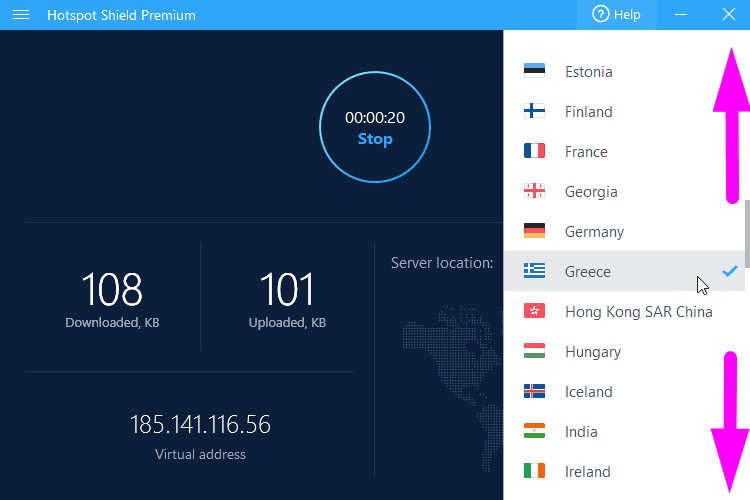Pick Greece in the server list
This screenshot has width=750, height=500.
coord(624,271)
